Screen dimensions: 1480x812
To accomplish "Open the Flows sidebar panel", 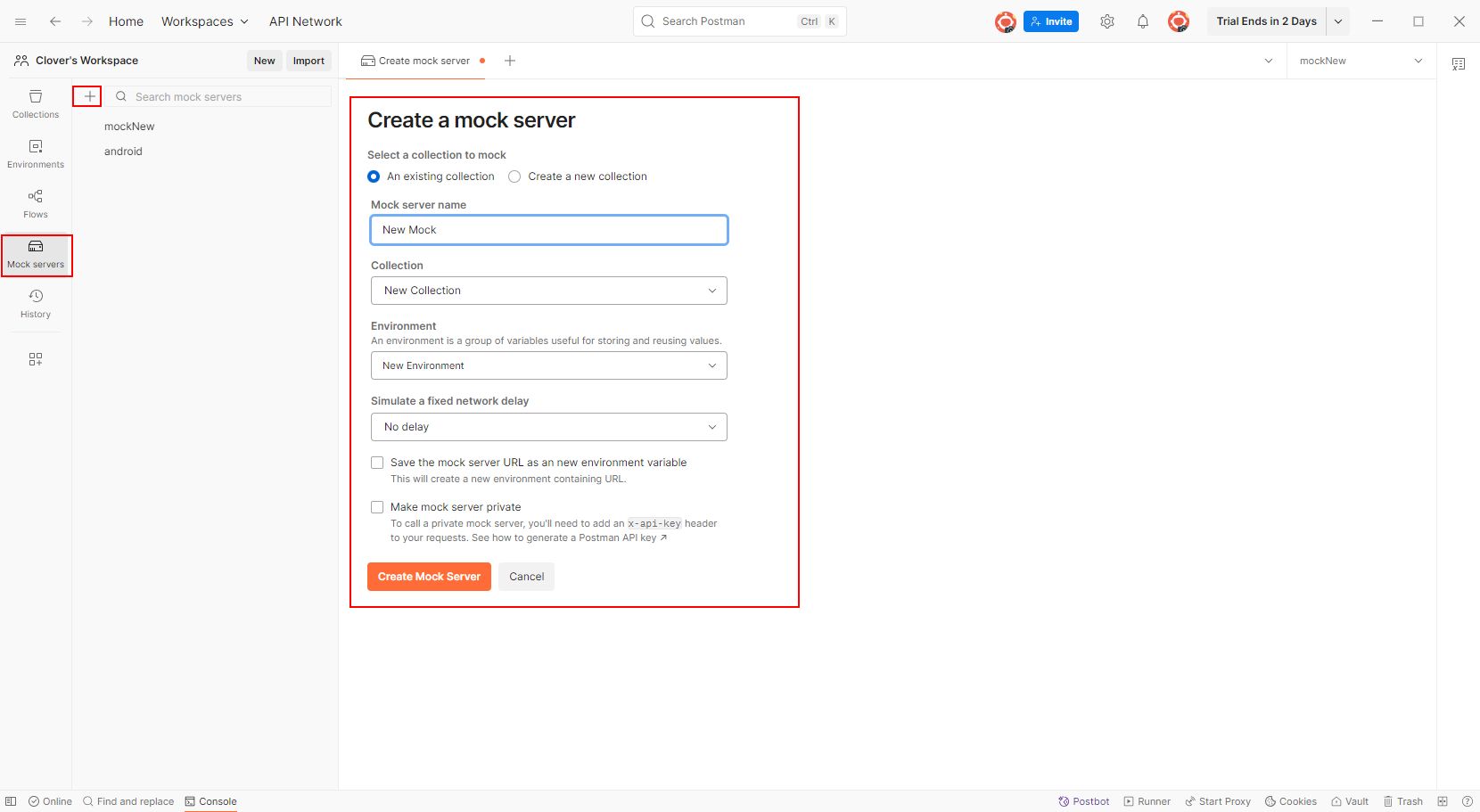I will pos(36,204).
